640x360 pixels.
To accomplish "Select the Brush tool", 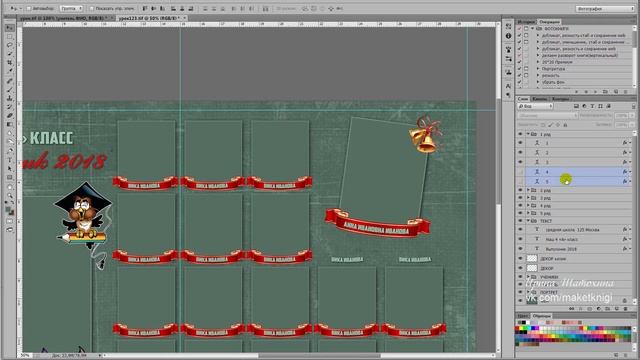I will (9, 89).
